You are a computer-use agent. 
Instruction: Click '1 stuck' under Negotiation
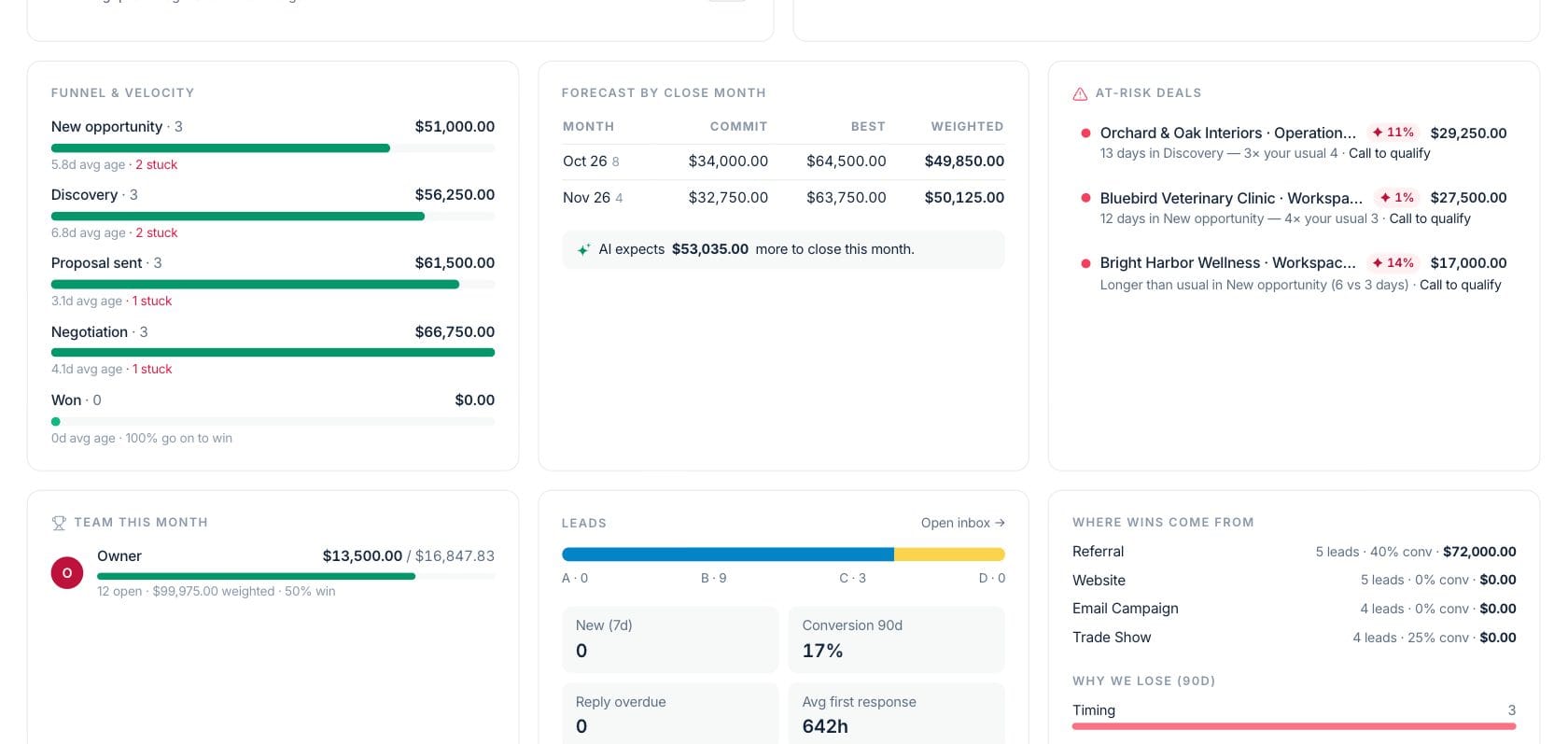tap(152, 369)
